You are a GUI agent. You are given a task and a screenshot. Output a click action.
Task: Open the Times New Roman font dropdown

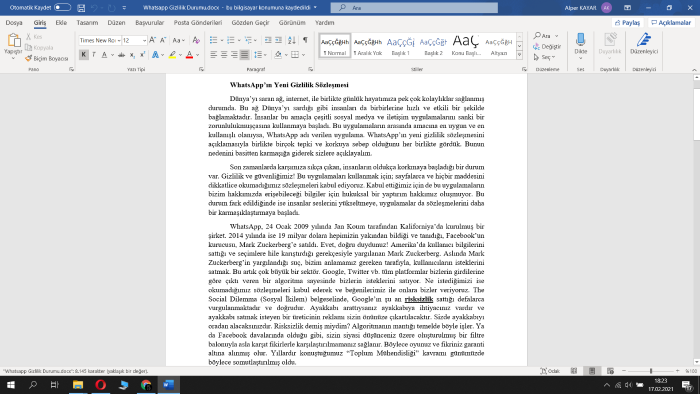pos(119,40)
